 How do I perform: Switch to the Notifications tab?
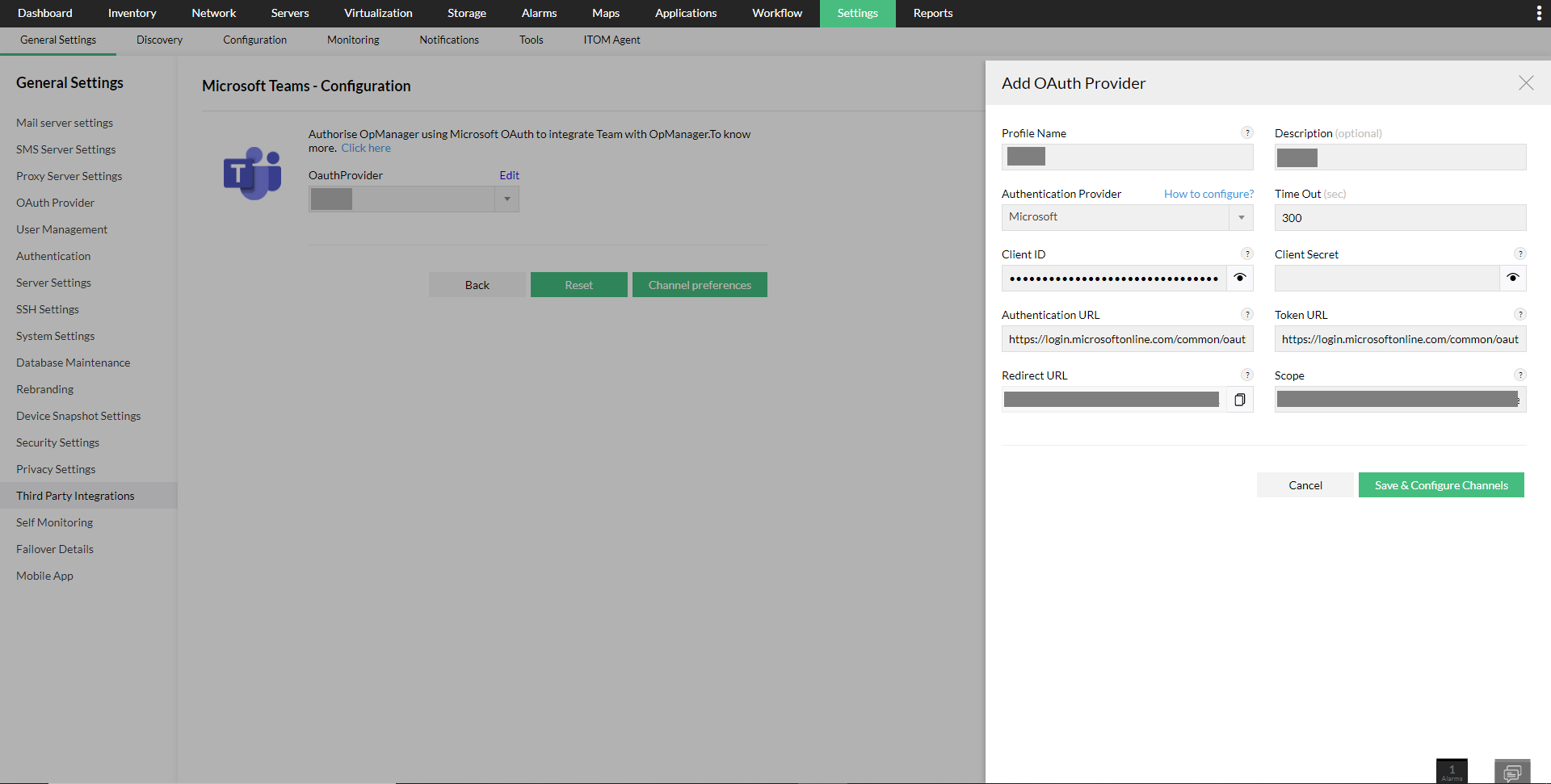(448, 40)
